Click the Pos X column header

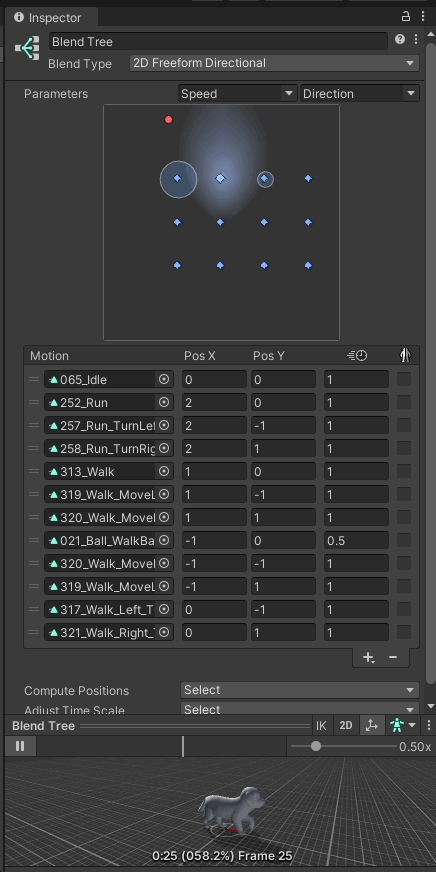coord(200,356)
